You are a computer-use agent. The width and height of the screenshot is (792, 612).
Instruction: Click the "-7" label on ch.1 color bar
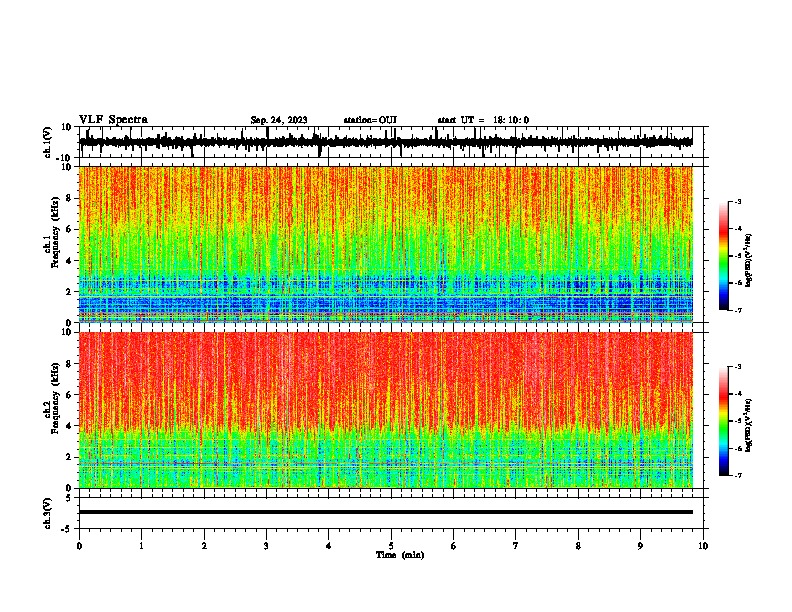[x=737, y=311]
